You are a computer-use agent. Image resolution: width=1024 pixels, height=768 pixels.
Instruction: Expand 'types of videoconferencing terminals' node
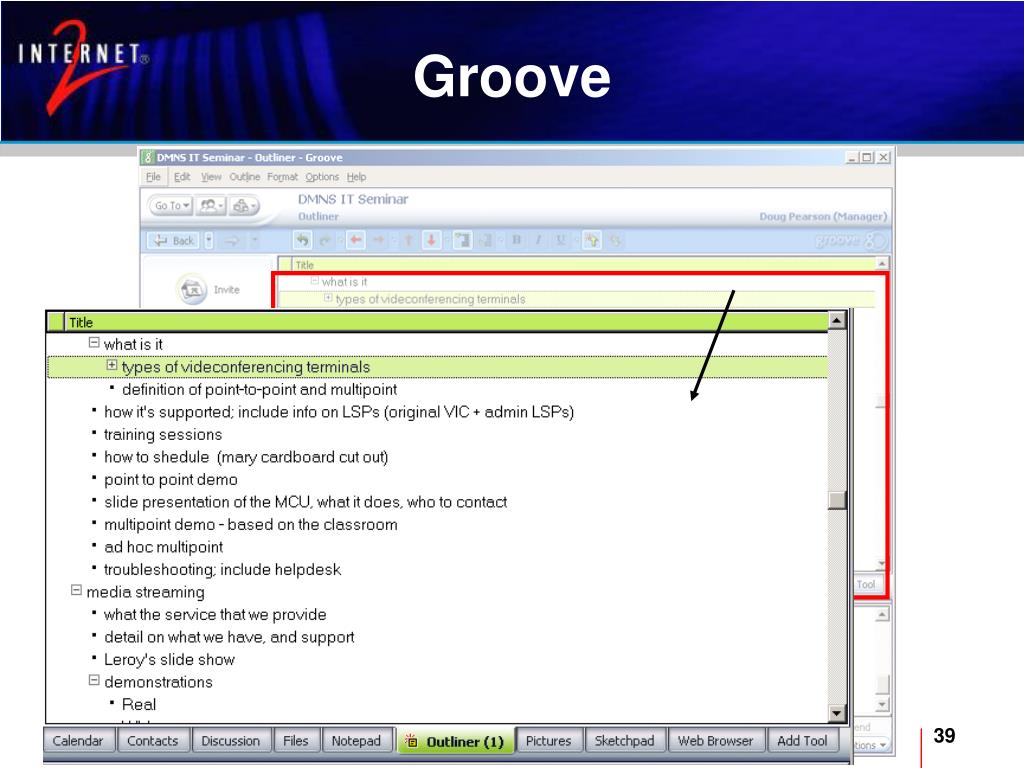(112, 366)
